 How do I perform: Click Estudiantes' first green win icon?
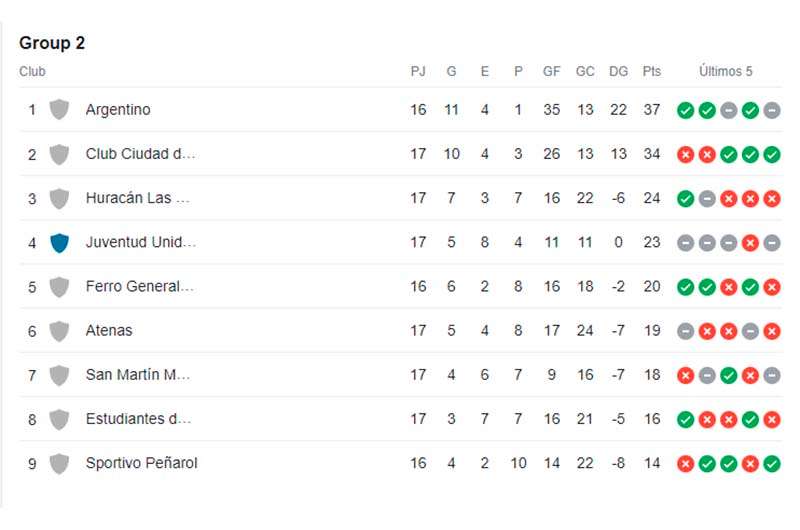(685, 419)
